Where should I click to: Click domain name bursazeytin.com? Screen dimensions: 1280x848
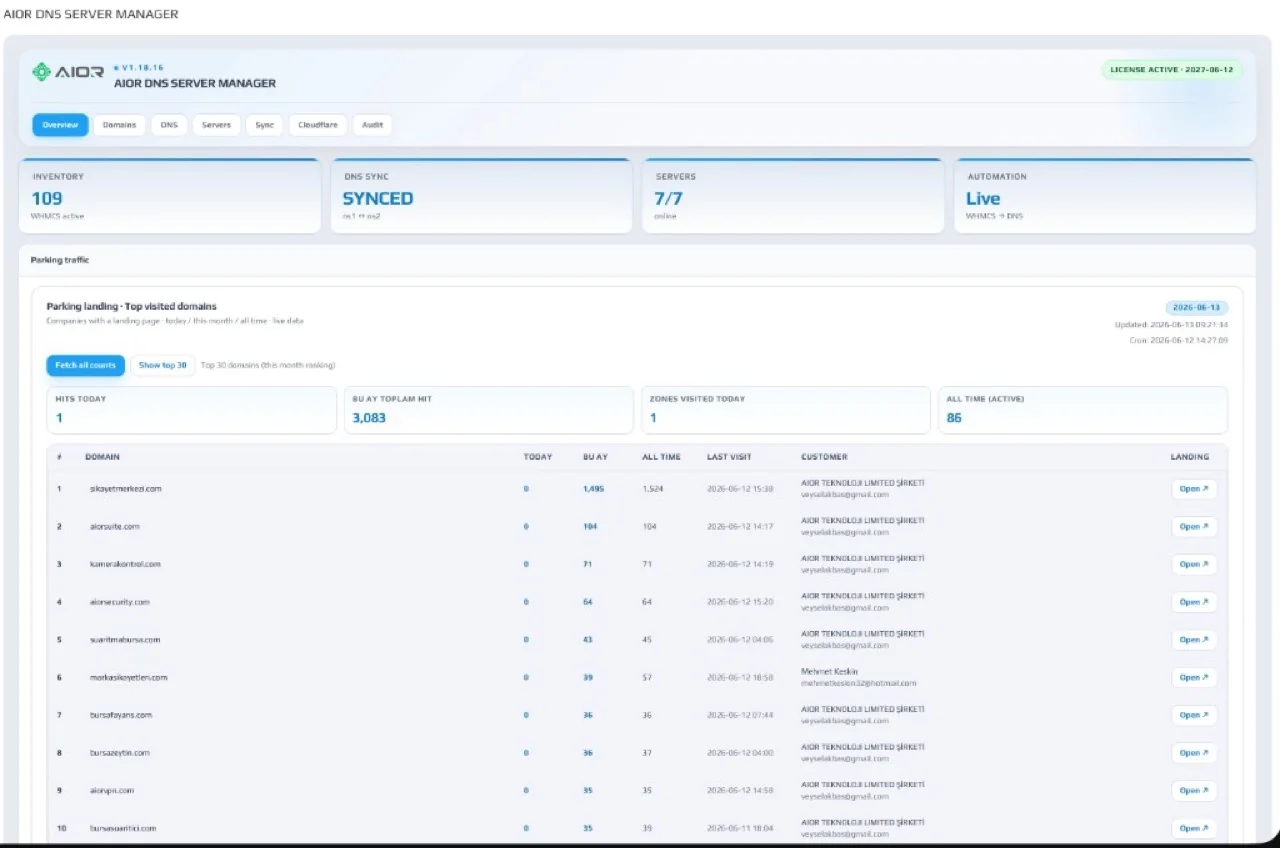[120, 753]
